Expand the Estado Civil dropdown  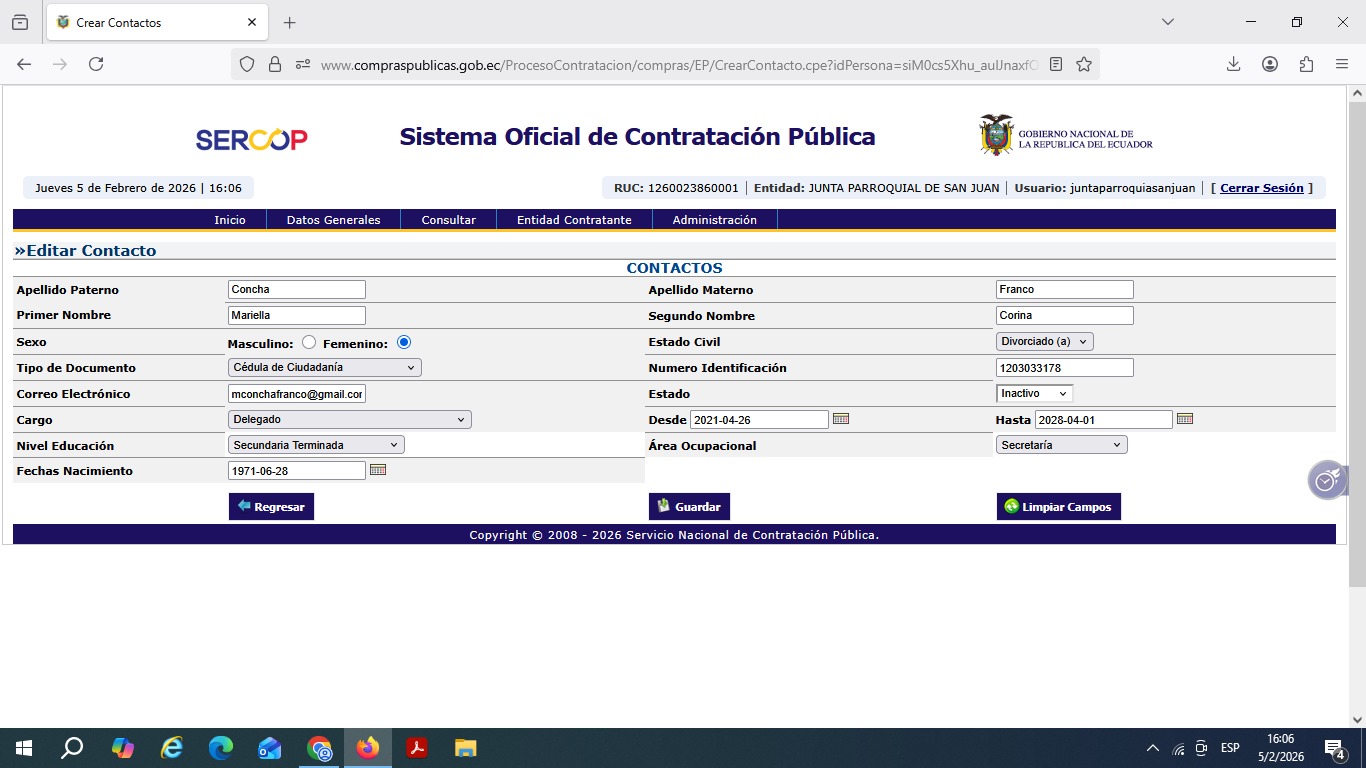pos(1045,341)
